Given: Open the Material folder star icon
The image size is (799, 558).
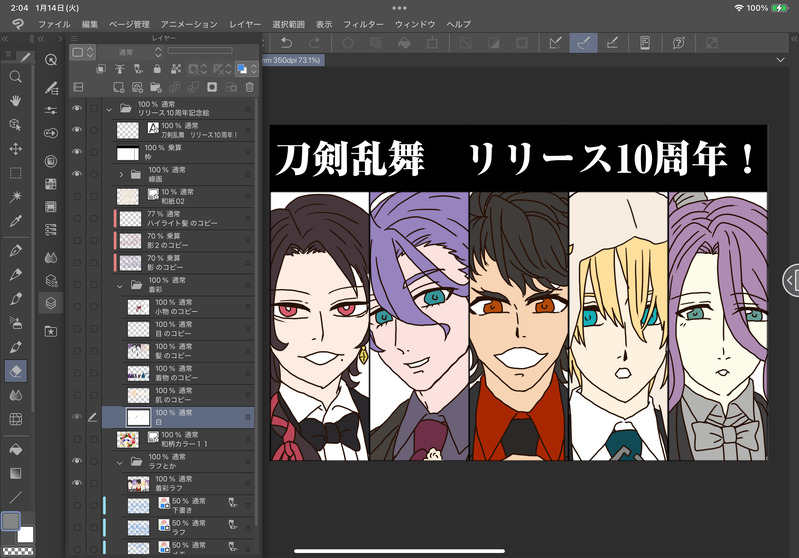Looking at the screenshot, I should tap(50, 332).
